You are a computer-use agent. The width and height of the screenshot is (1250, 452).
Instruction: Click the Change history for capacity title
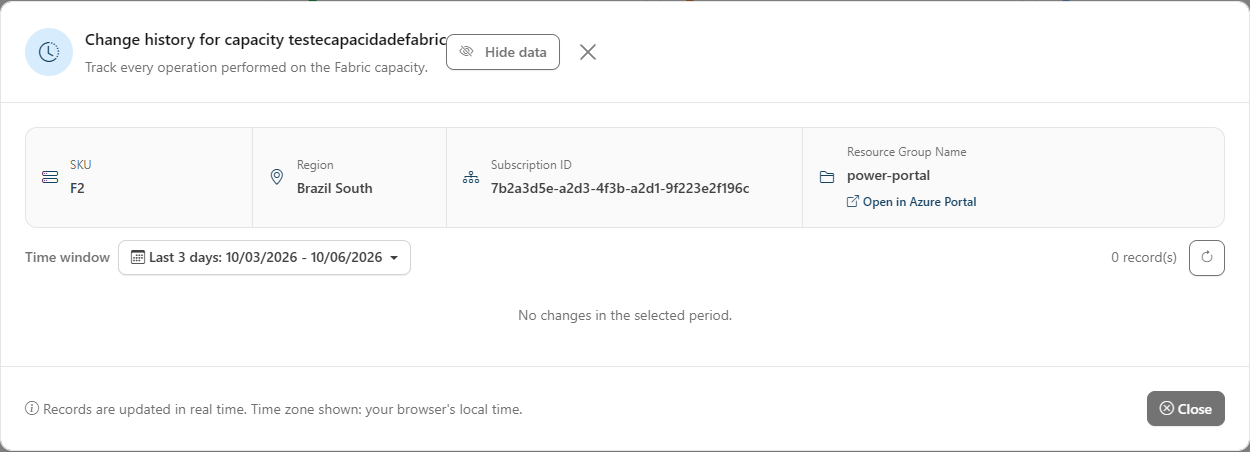coord(265,40)
